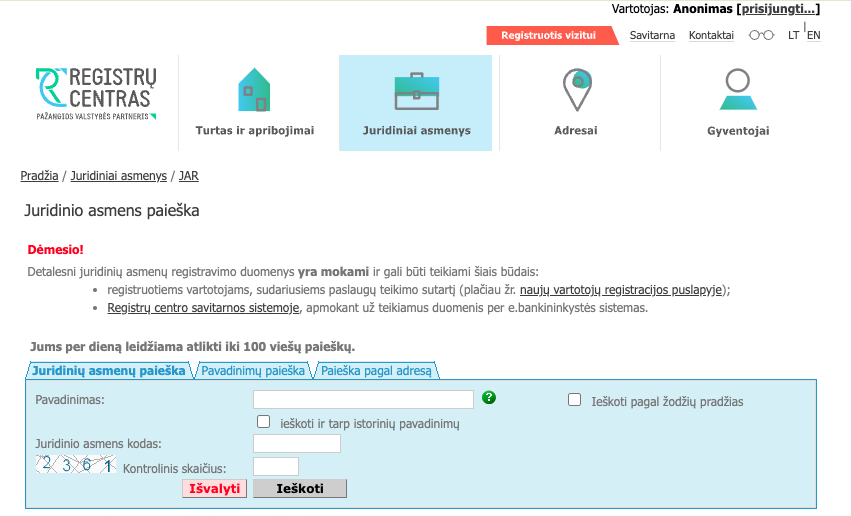
Task: Open the Kontaktai link
Action: [711, 35]
